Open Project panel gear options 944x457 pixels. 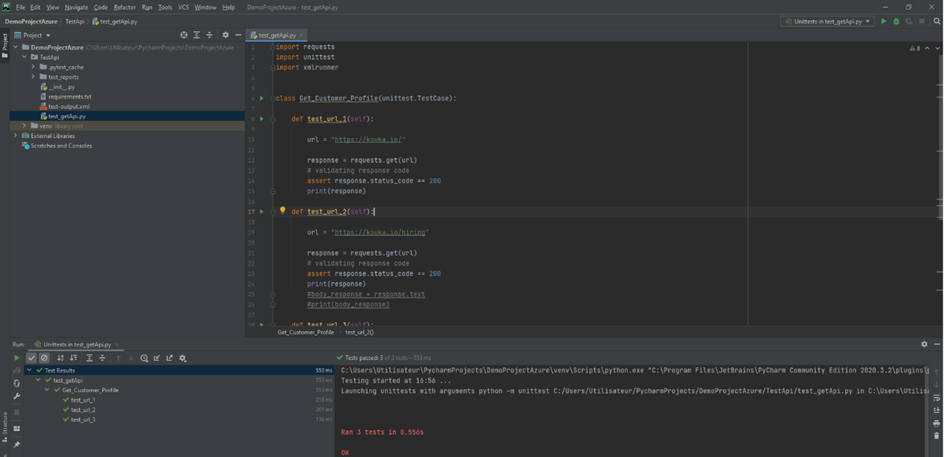pyautogui.click(x=225, y=35)
